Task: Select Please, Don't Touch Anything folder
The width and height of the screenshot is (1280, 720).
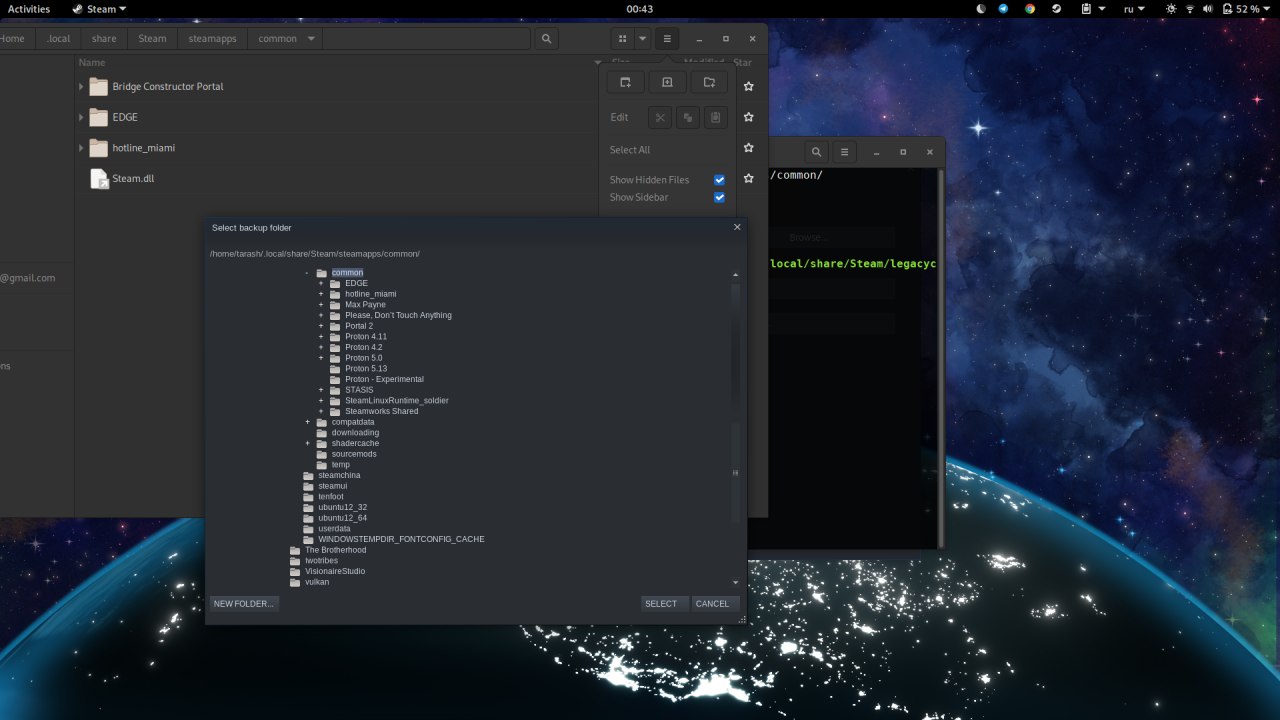Action: pyautogui.click(x=398, y=315)
